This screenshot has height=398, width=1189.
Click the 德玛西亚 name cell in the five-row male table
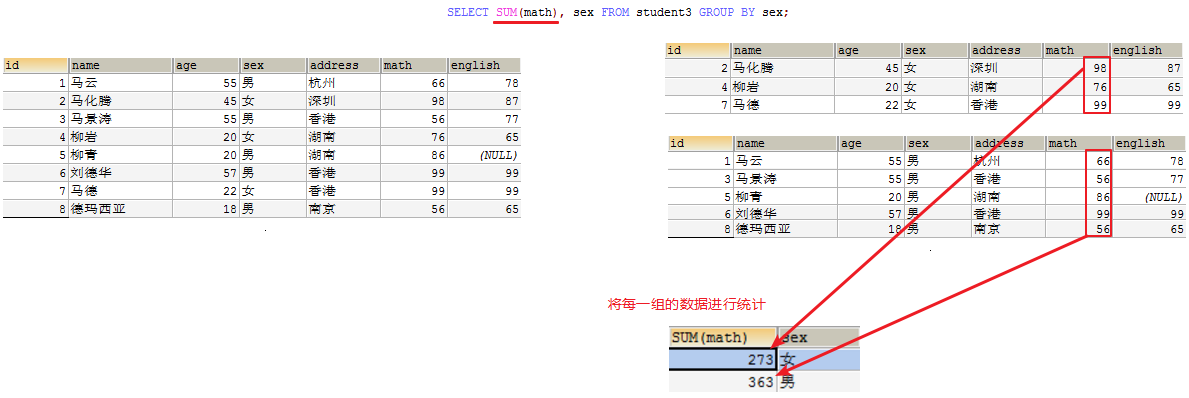(786, 228)
